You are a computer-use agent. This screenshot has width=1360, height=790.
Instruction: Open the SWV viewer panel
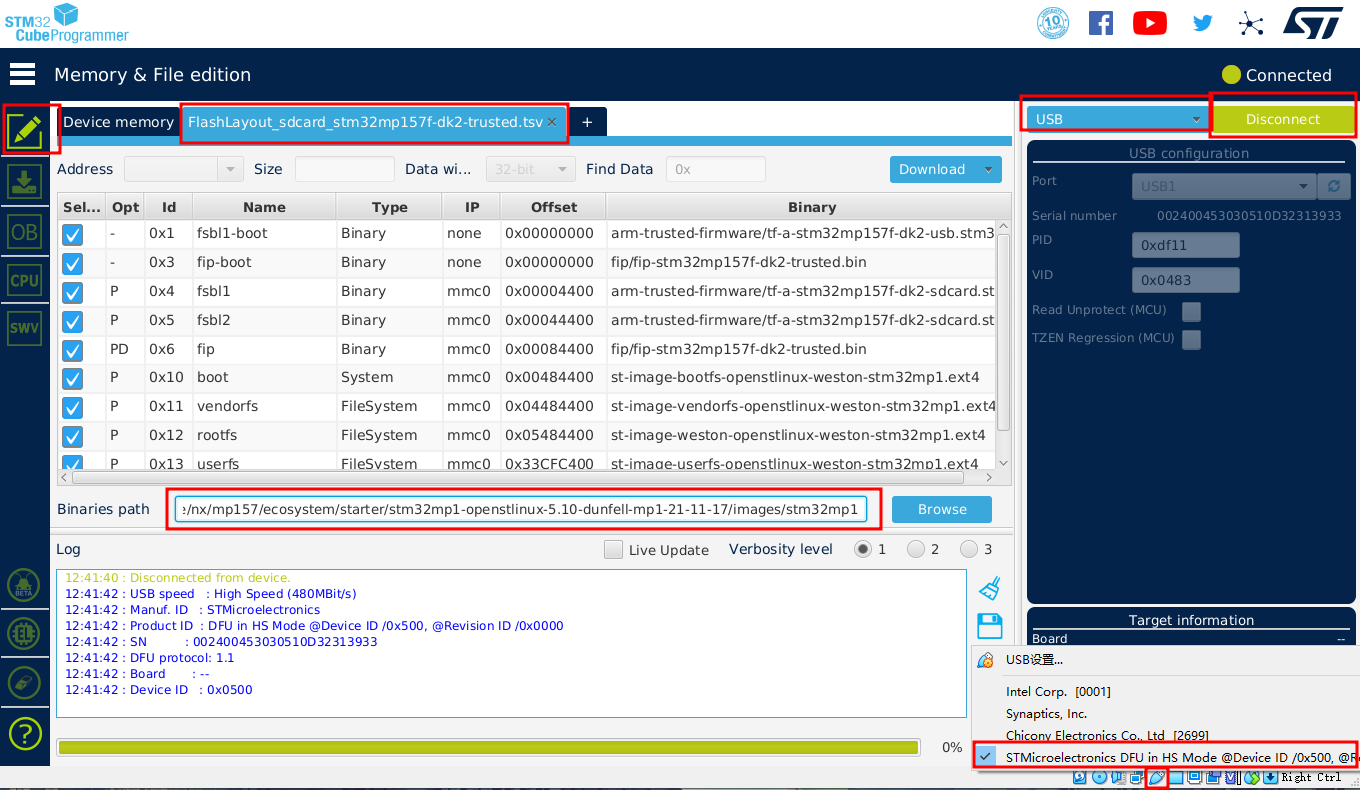point(25,328)
